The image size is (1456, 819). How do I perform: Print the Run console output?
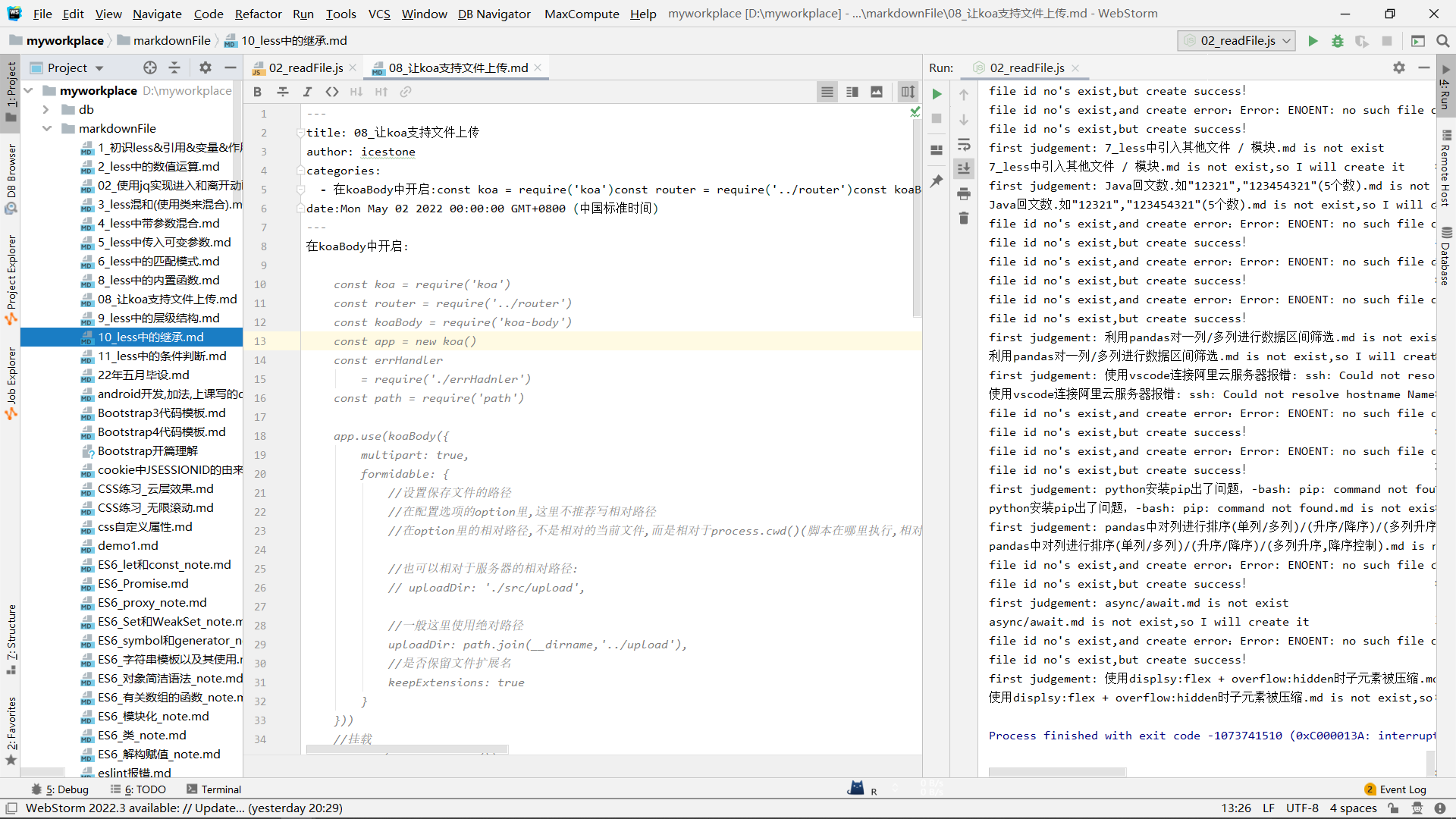click(x=964, y=193)
